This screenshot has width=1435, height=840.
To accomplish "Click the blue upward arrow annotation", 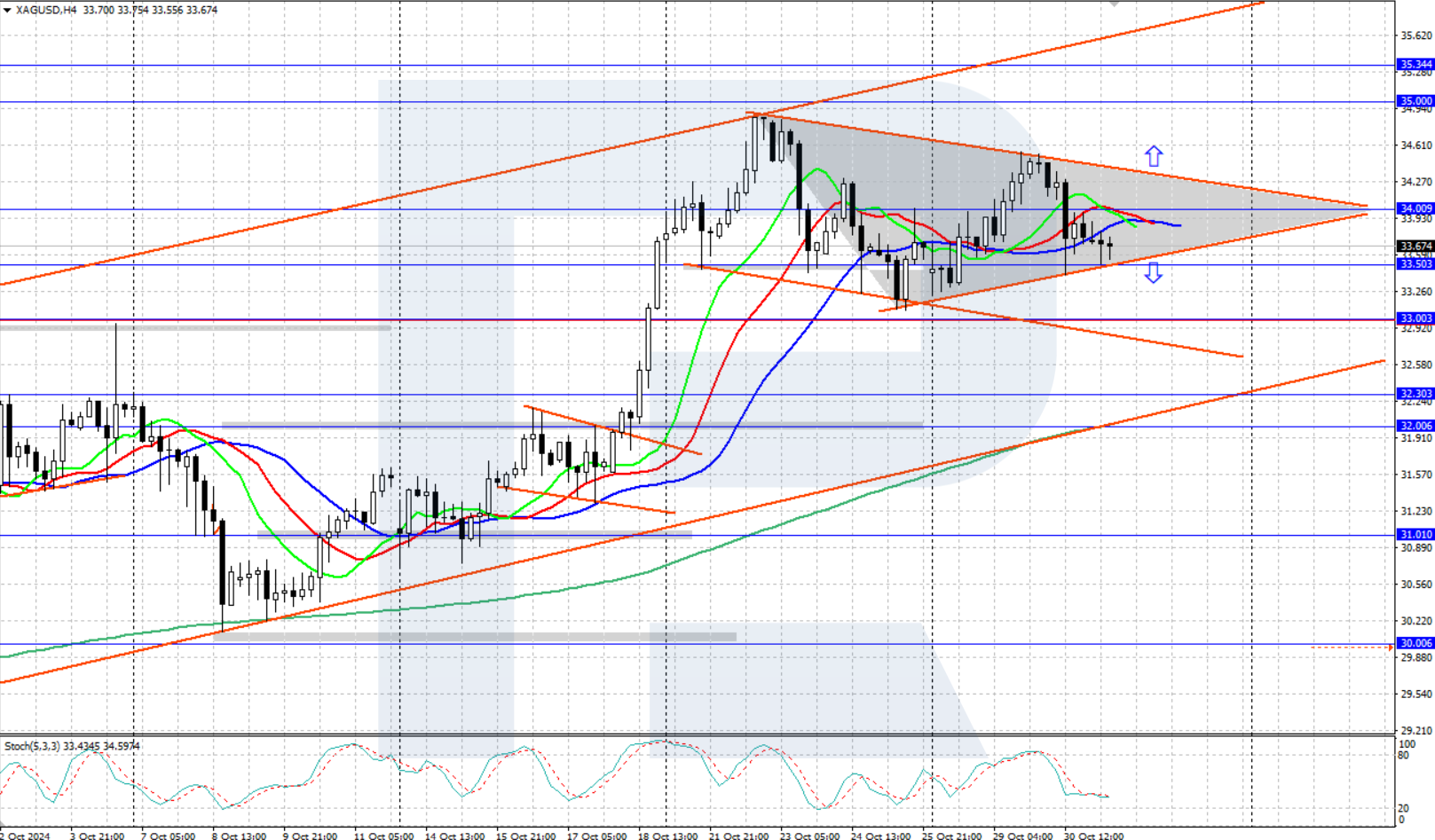I will click(1154, 154).
